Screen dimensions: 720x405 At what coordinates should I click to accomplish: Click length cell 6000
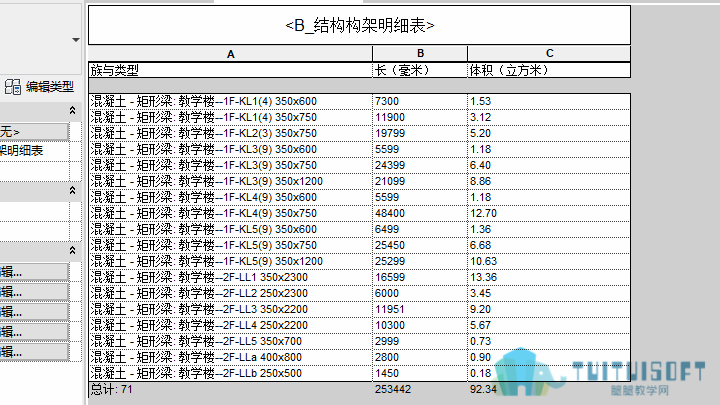point(420,293)
